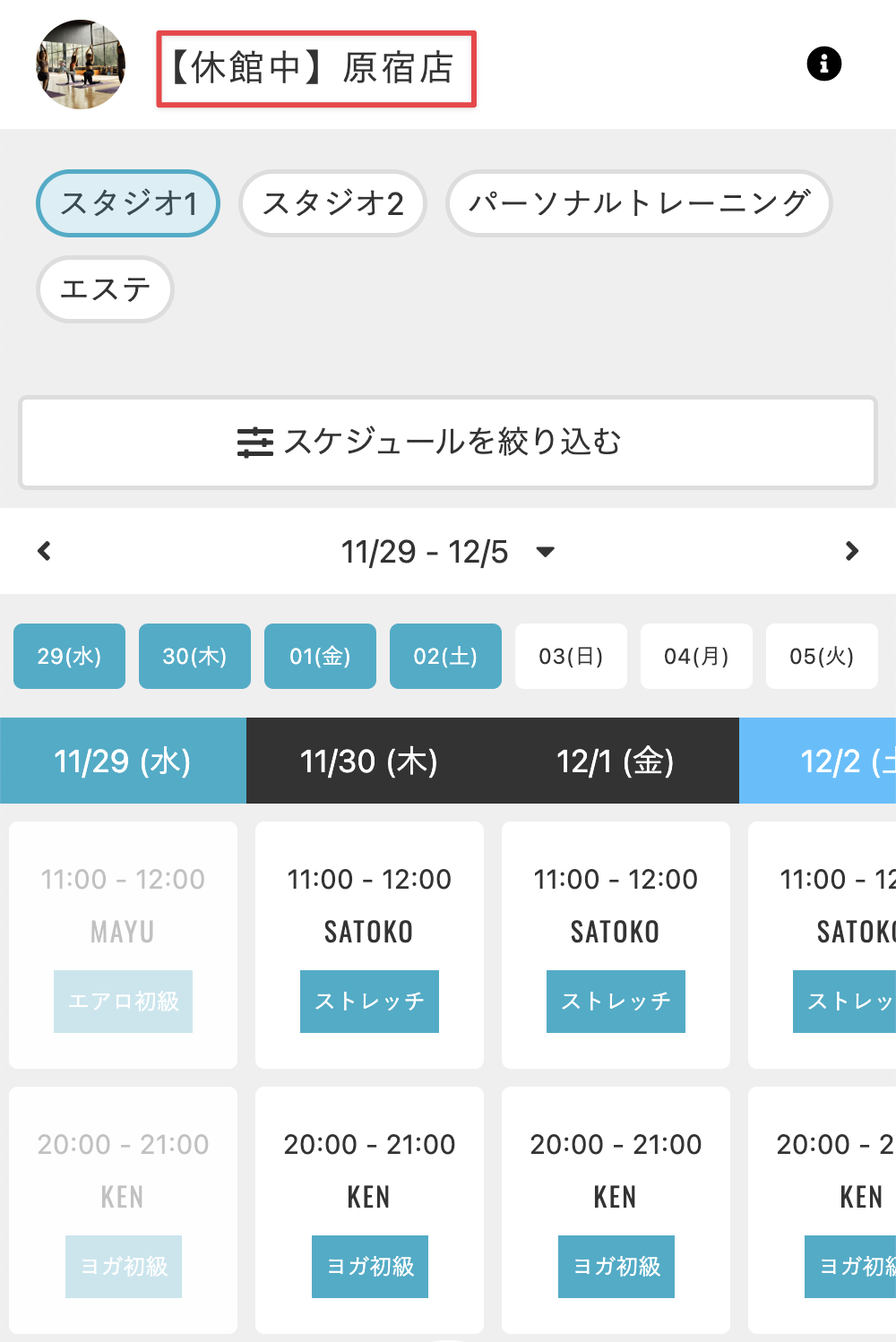Select the 11/29 MAYU エアロ初級 class
The width and height of the screenshot is (896, 1342).
[123, 1001]
